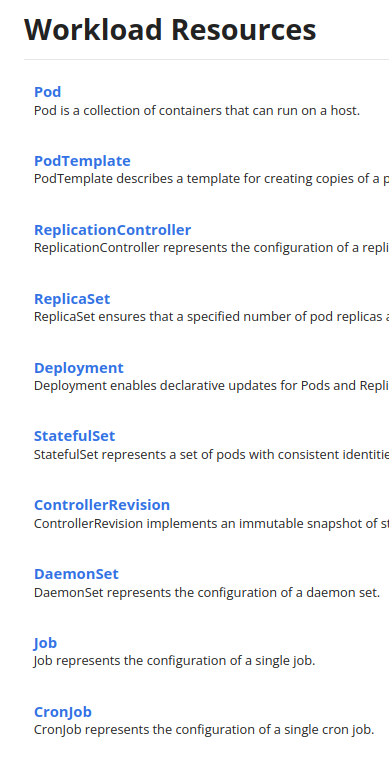Click the DaemonSet description sentence
The image size is (389, 759).
(x=207, y=592)
